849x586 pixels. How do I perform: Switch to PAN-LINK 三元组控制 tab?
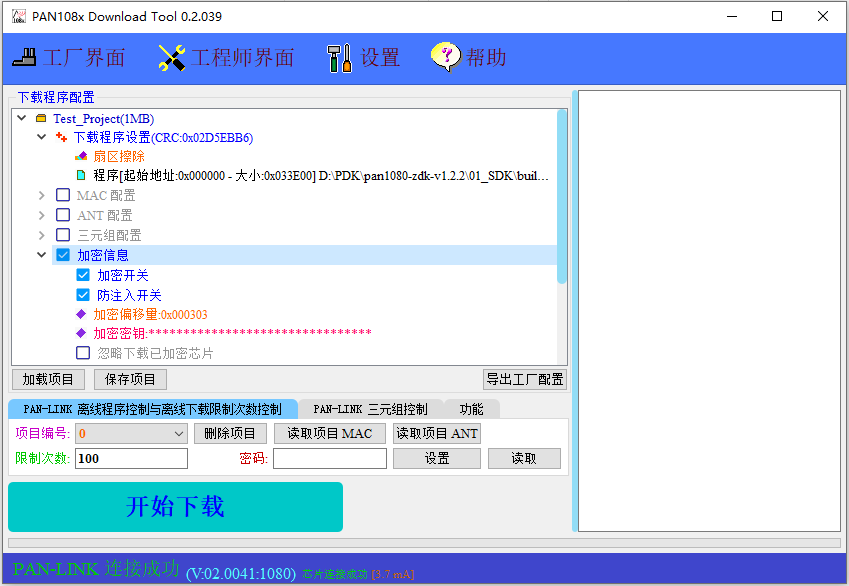click(x=370, y=409)
